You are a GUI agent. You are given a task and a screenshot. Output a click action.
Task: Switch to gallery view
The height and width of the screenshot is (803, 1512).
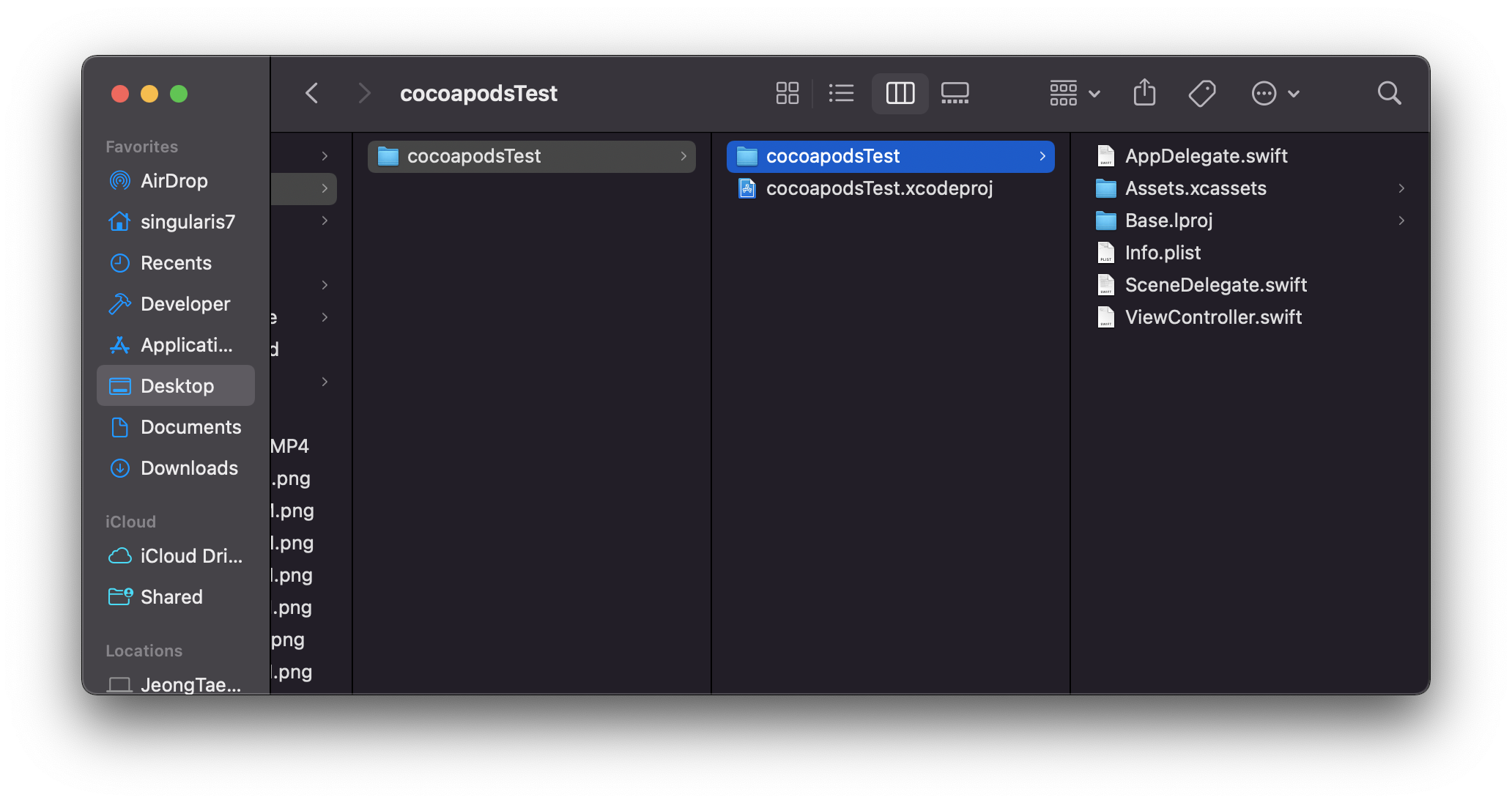click(x=955, y=93)
